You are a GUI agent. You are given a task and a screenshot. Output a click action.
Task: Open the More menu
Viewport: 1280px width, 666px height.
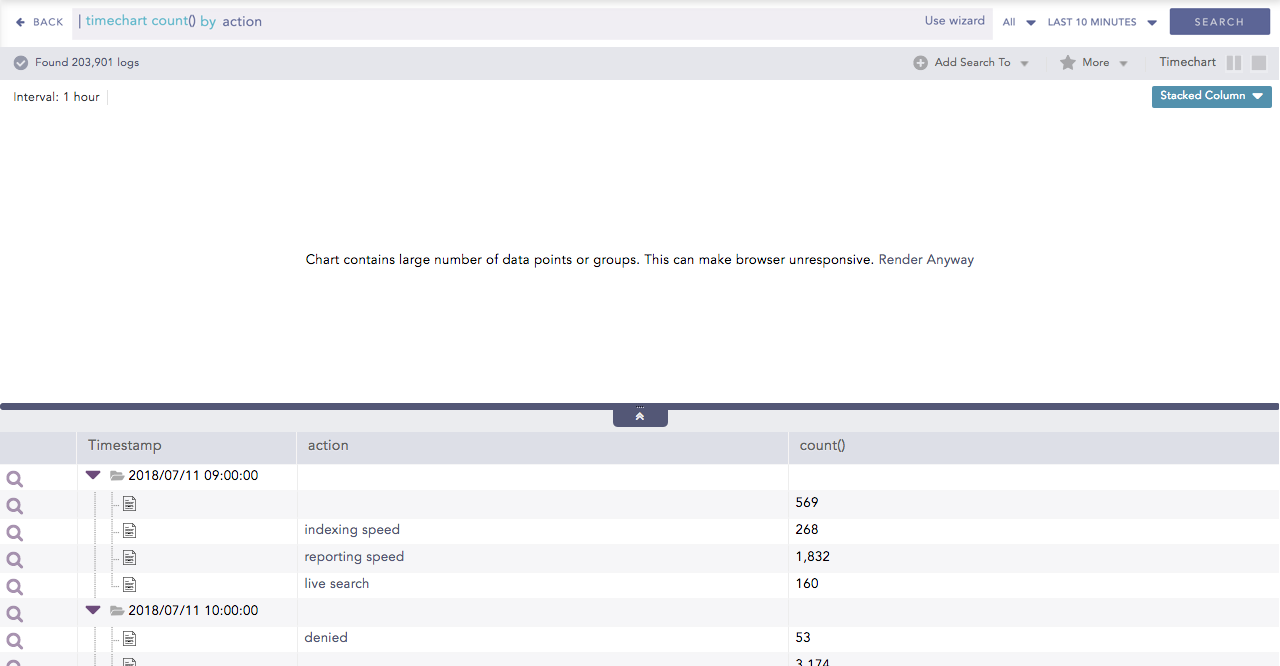[1096, 63]
